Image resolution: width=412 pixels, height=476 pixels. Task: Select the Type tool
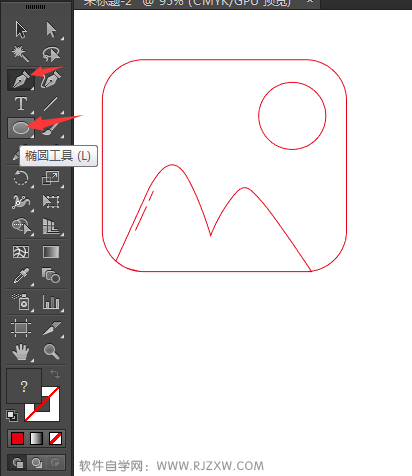point(21,104)
